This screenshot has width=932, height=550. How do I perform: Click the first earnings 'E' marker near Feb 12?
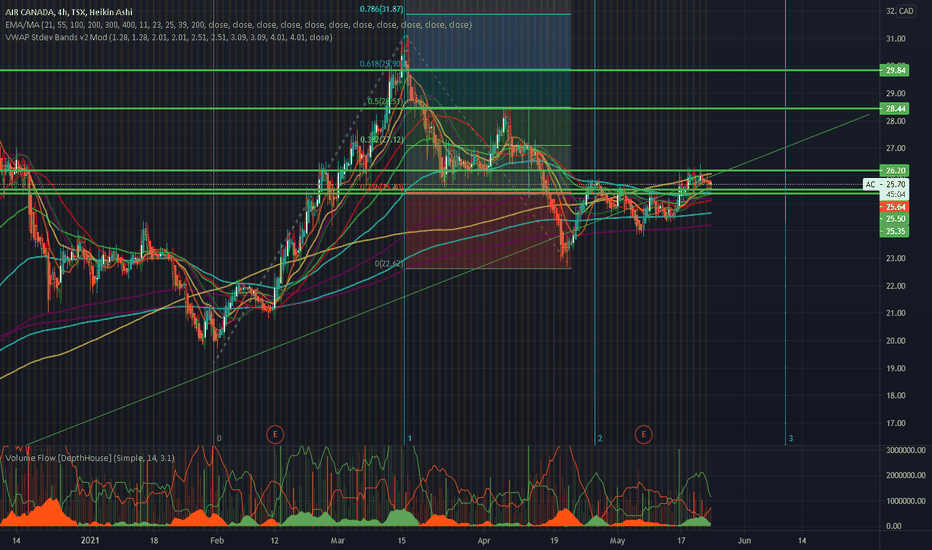click(275, 435)
